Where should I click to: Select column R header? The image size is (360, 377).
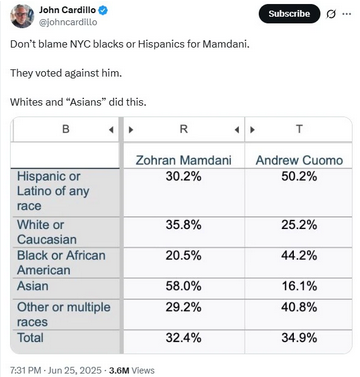coord(184,129)
